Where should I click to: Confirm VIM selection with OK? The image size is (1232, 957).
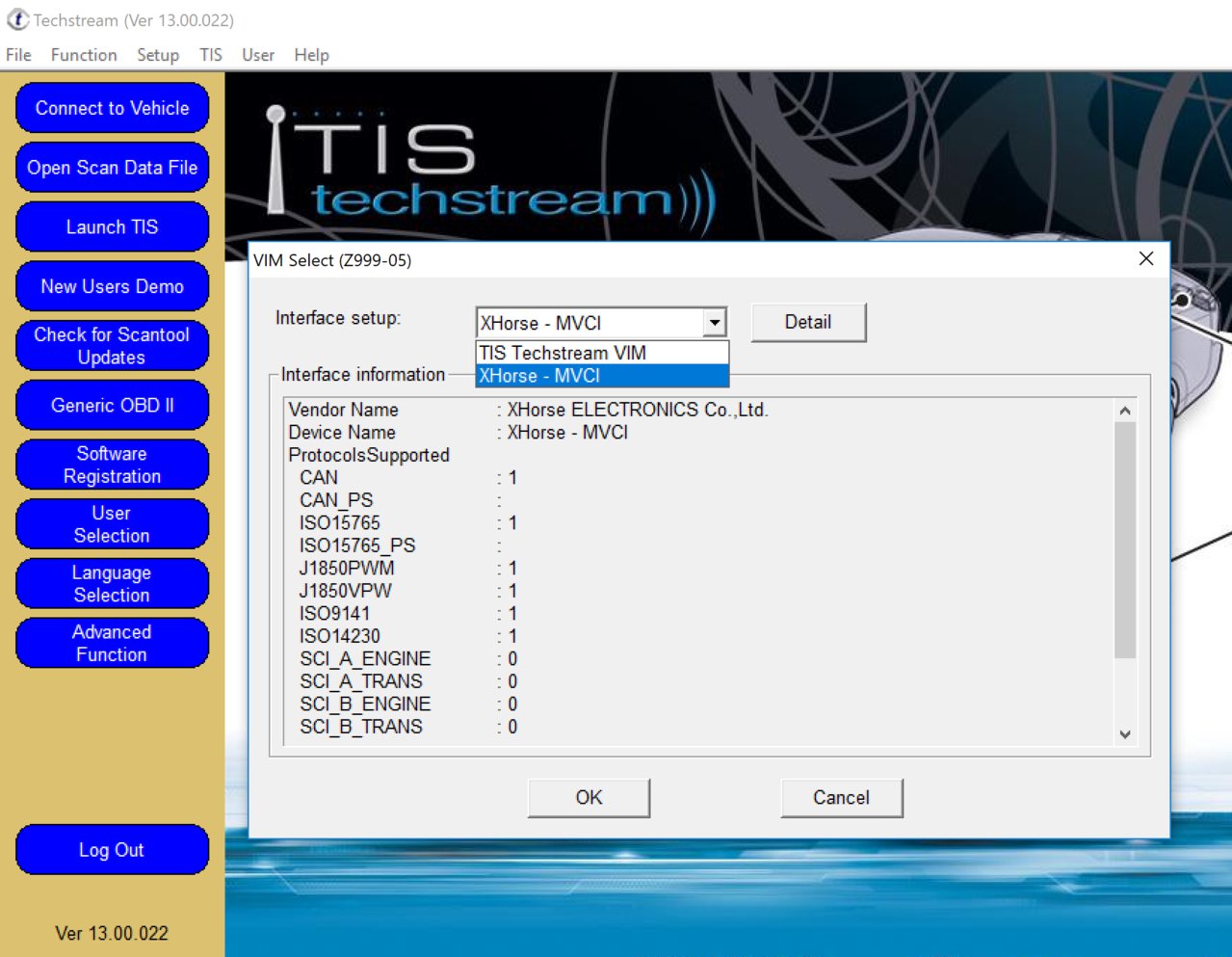tap(589, 798)
